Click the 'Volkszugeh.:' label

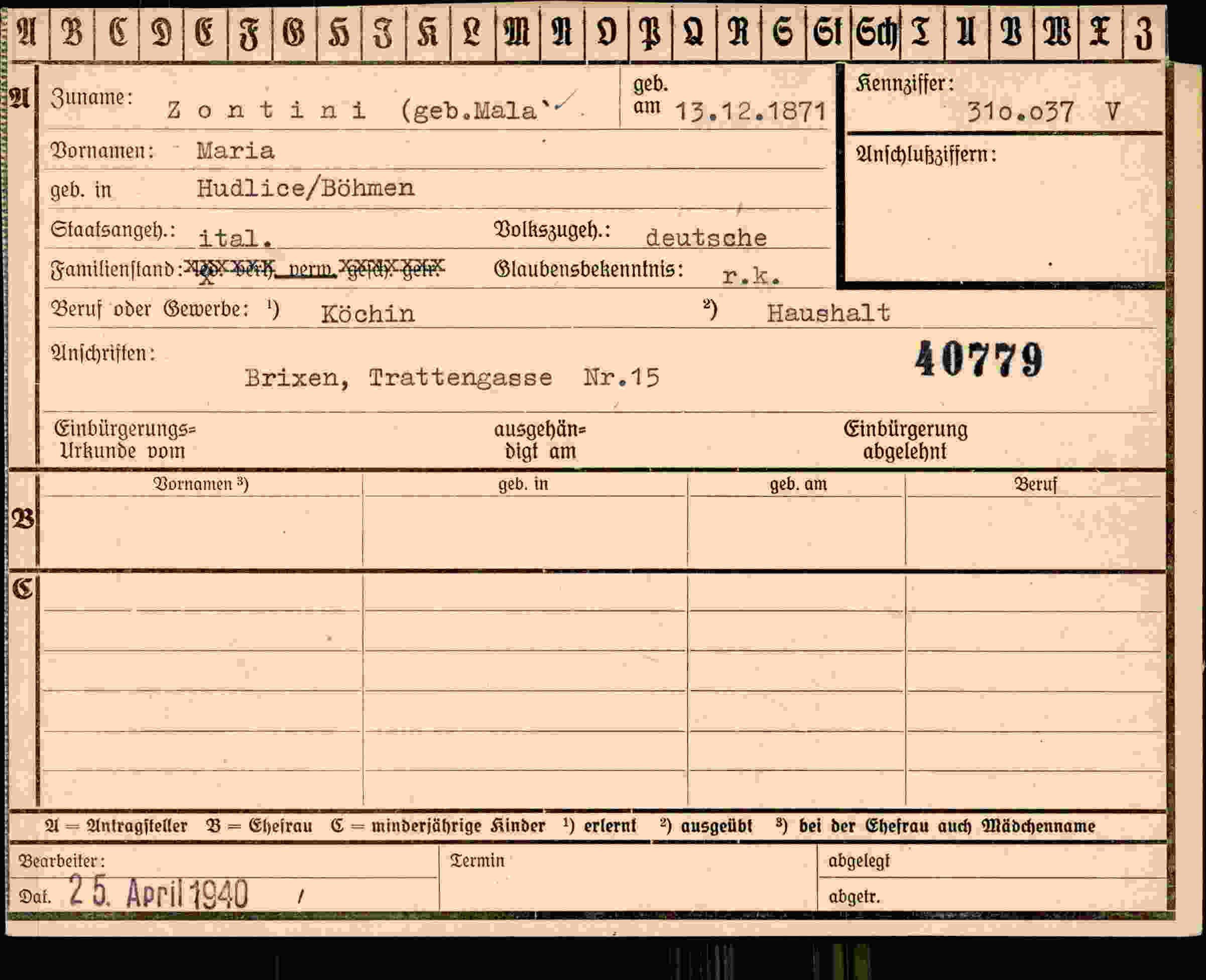pyautogui.click(x=552, y=230)
